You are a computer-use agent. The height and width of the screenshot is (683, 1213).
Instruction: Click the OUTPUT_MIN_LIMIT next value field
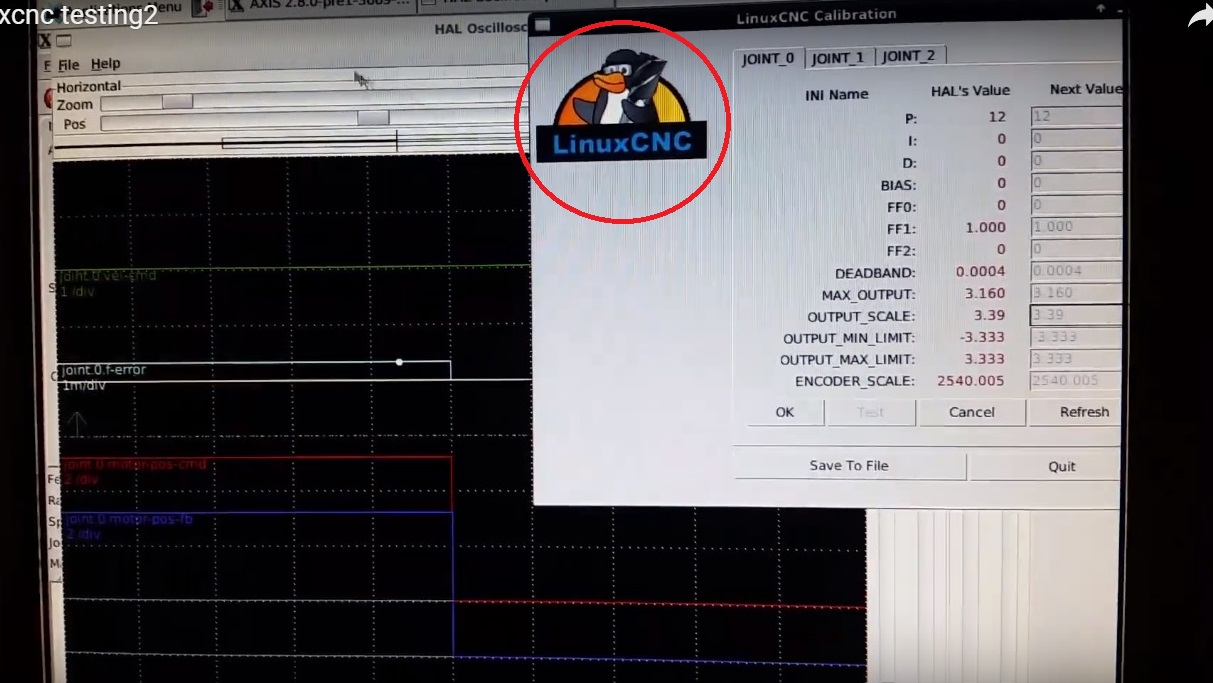pyautogui.click(x=1076, y=337)
